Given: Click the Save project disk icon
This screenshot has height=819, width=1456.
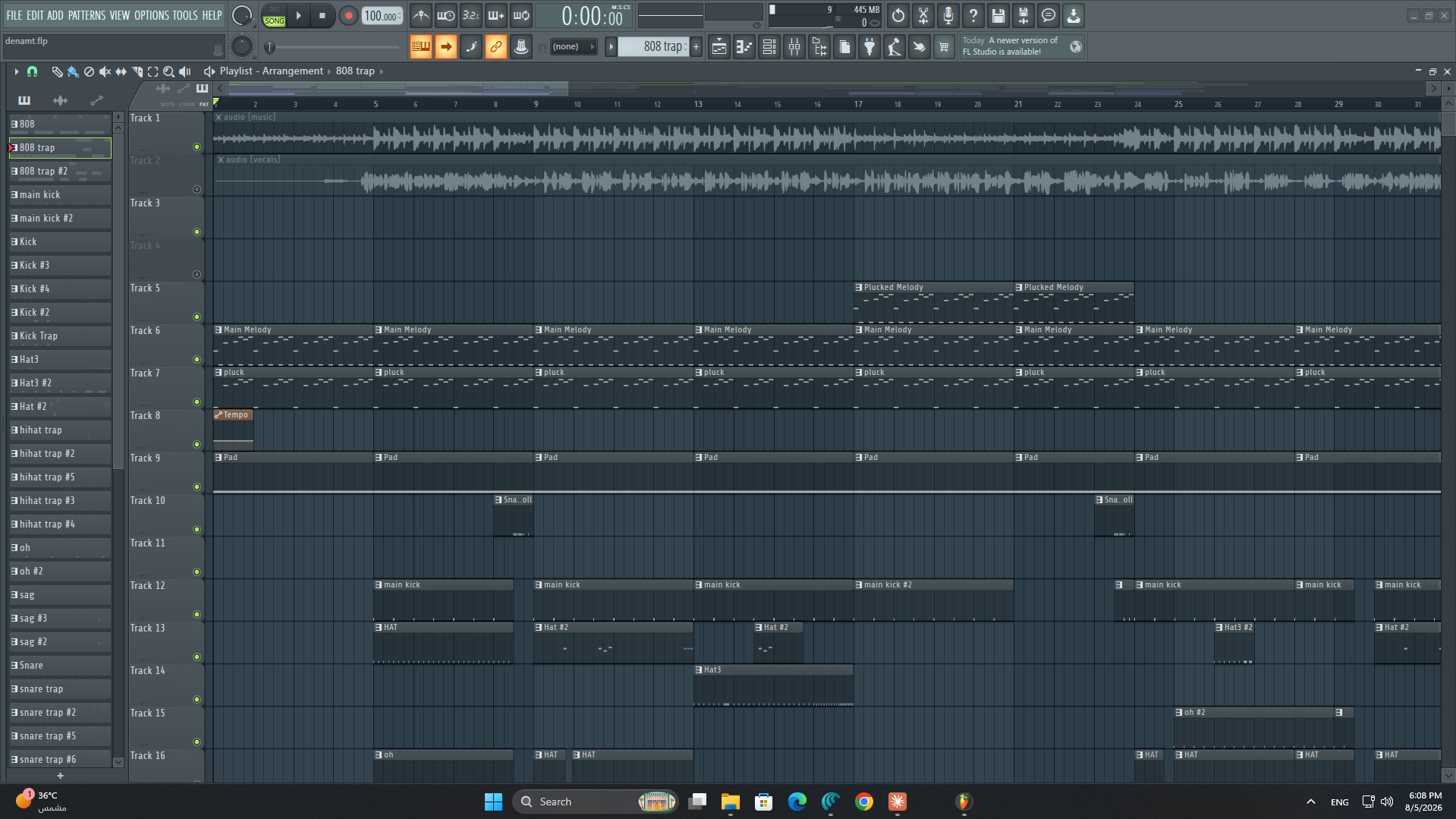Looking at the screenshot, I should (998, 15).
